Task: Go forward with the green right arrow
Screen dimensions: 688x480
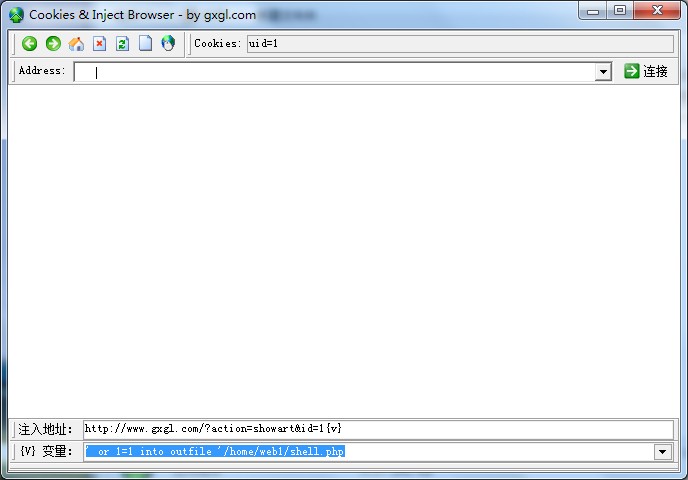Action: point(53,43)
